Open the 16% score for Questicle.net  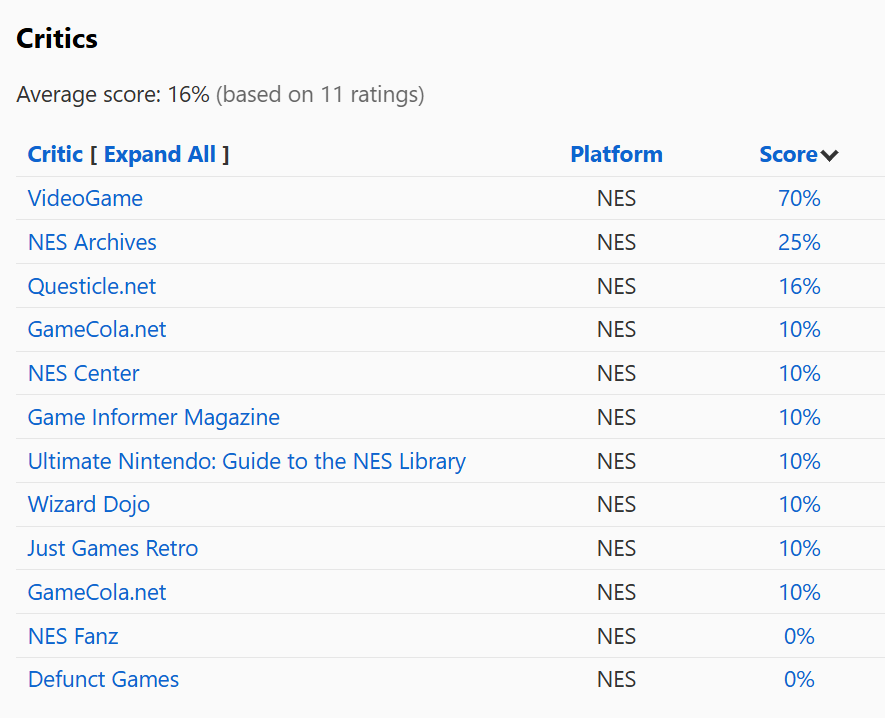pos(799,286)
